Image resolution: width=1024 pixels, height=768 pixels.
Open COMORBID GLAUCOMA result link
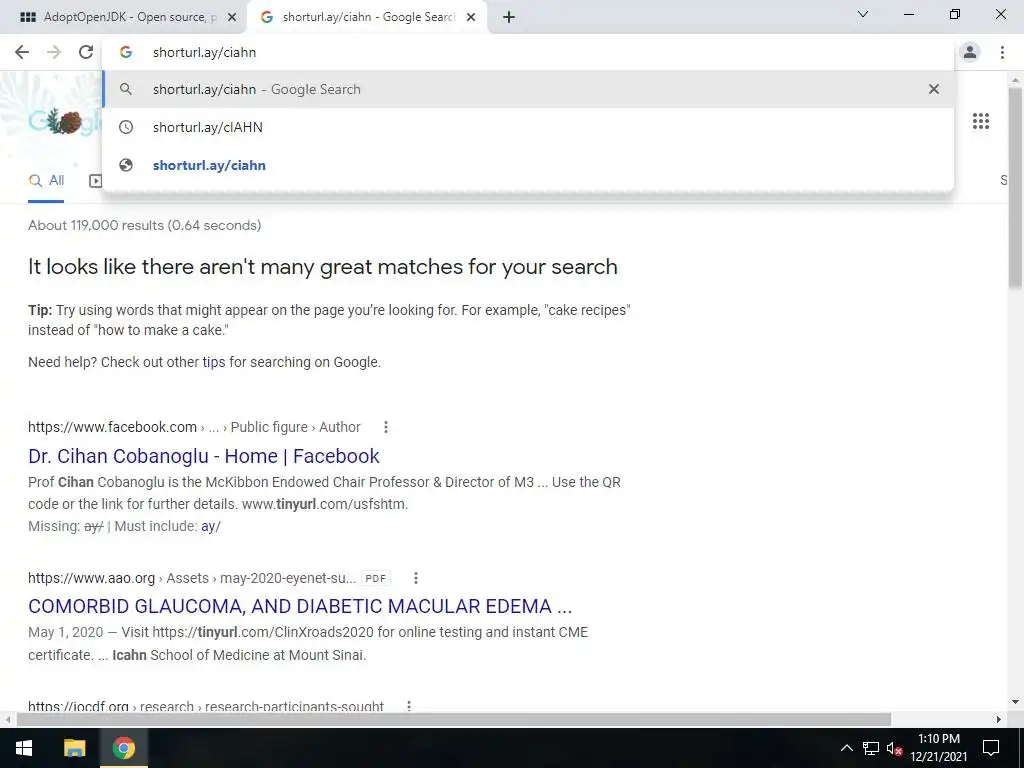click(x=300, y=606)
